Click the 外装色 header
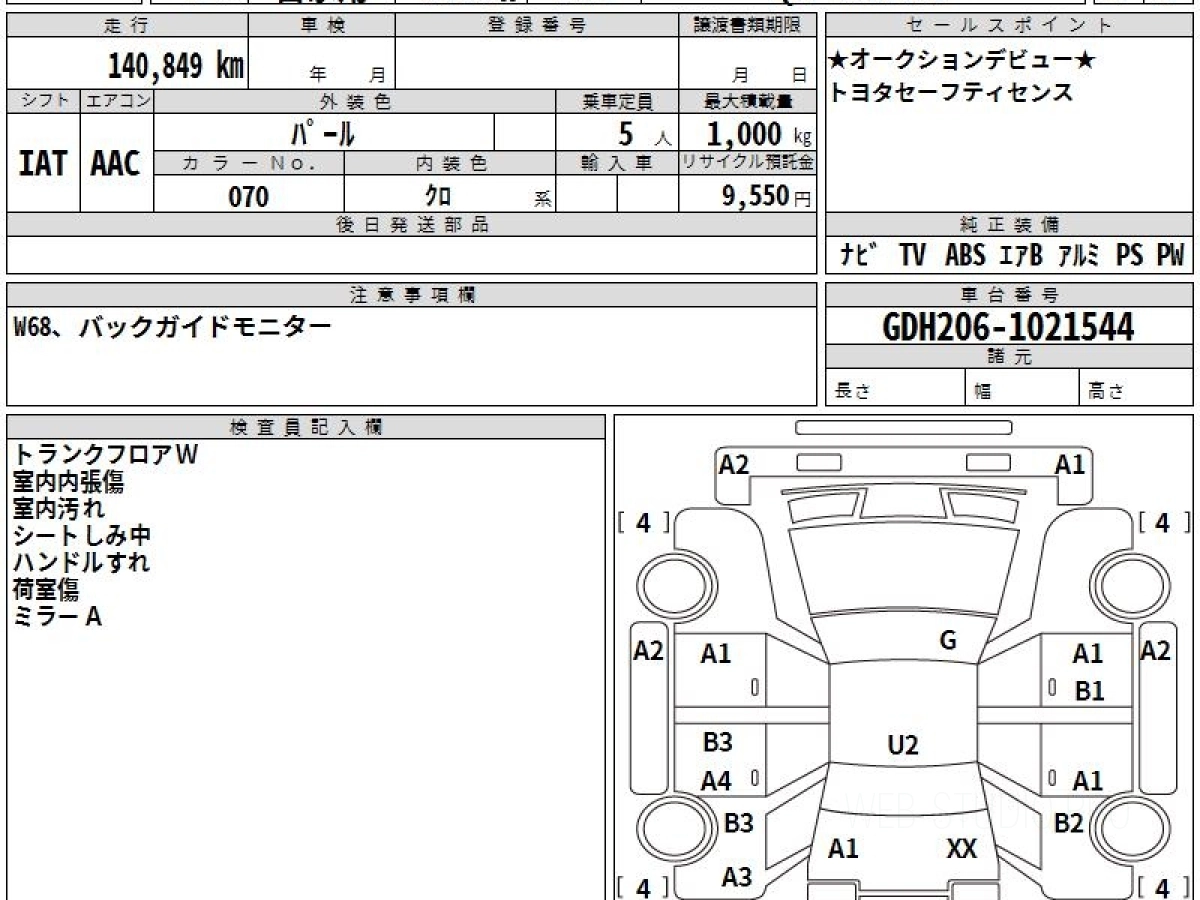The width and height of the screenshot is (1200, 900). click(x=355, y=101)
